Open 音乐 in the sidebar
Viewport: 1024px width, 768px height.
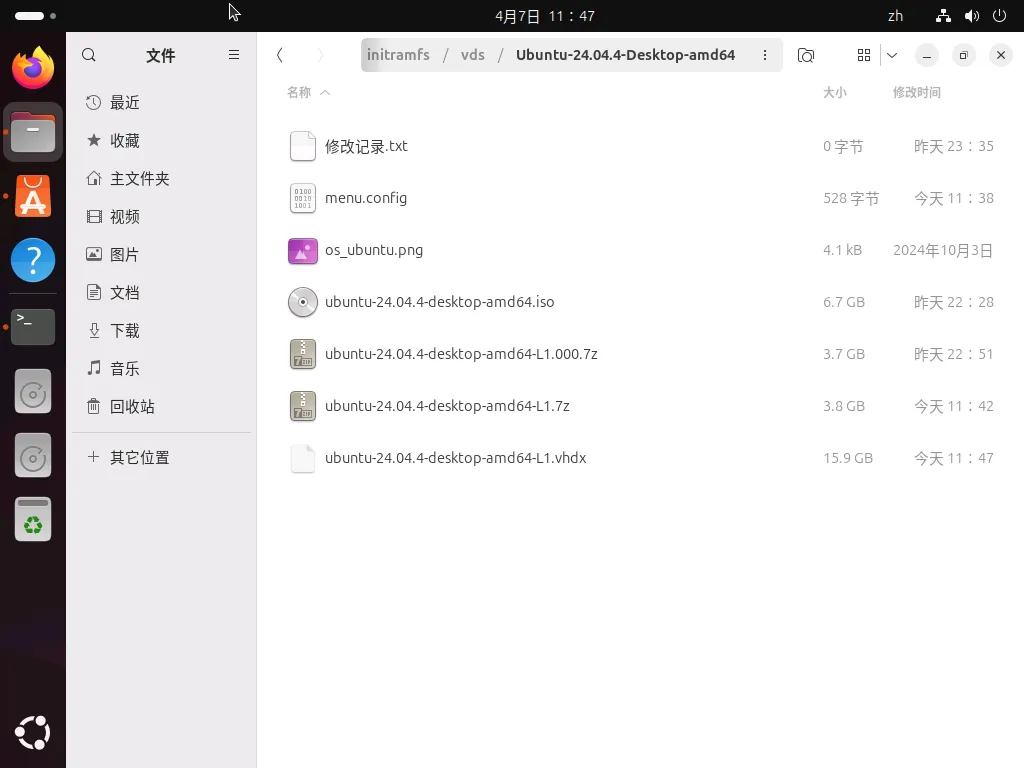[x=161, y=368]
